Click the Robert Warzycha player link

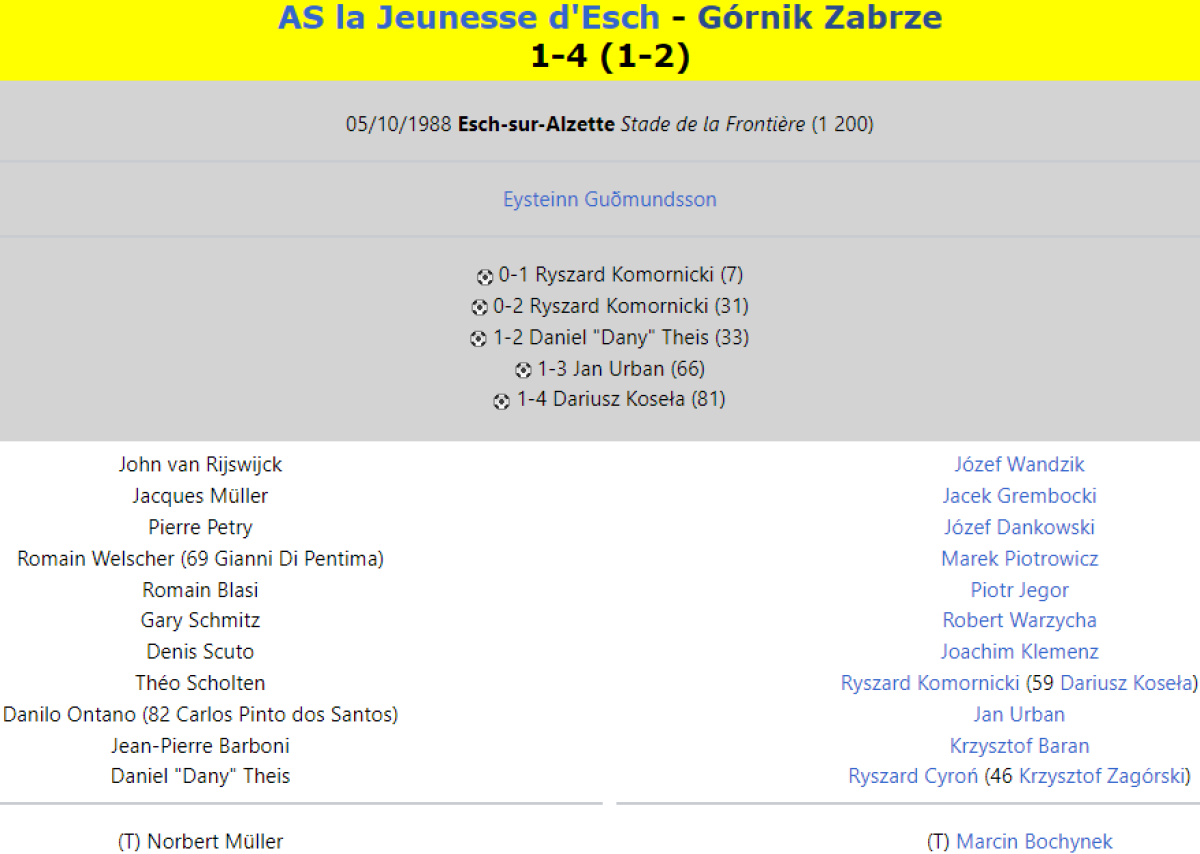[1019, 620]
